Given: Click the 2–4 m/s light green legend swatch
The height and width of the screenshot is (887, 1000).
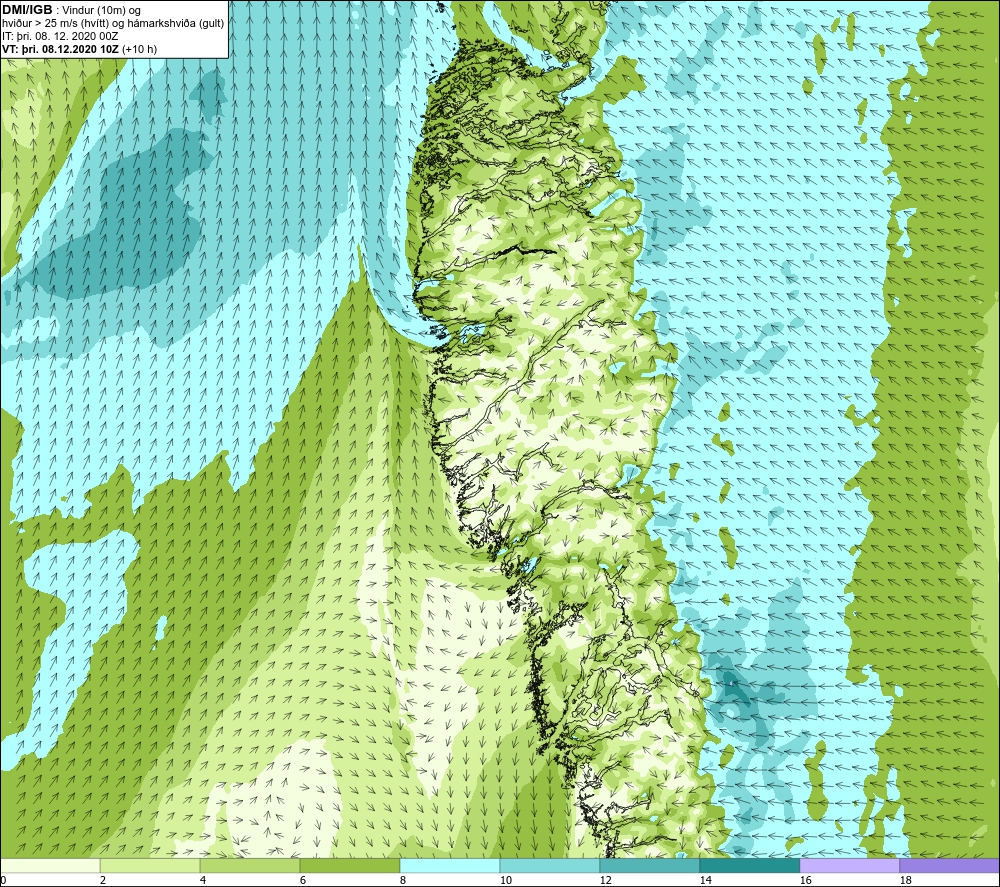Looking at the screenshot, I should coord(150,865).
